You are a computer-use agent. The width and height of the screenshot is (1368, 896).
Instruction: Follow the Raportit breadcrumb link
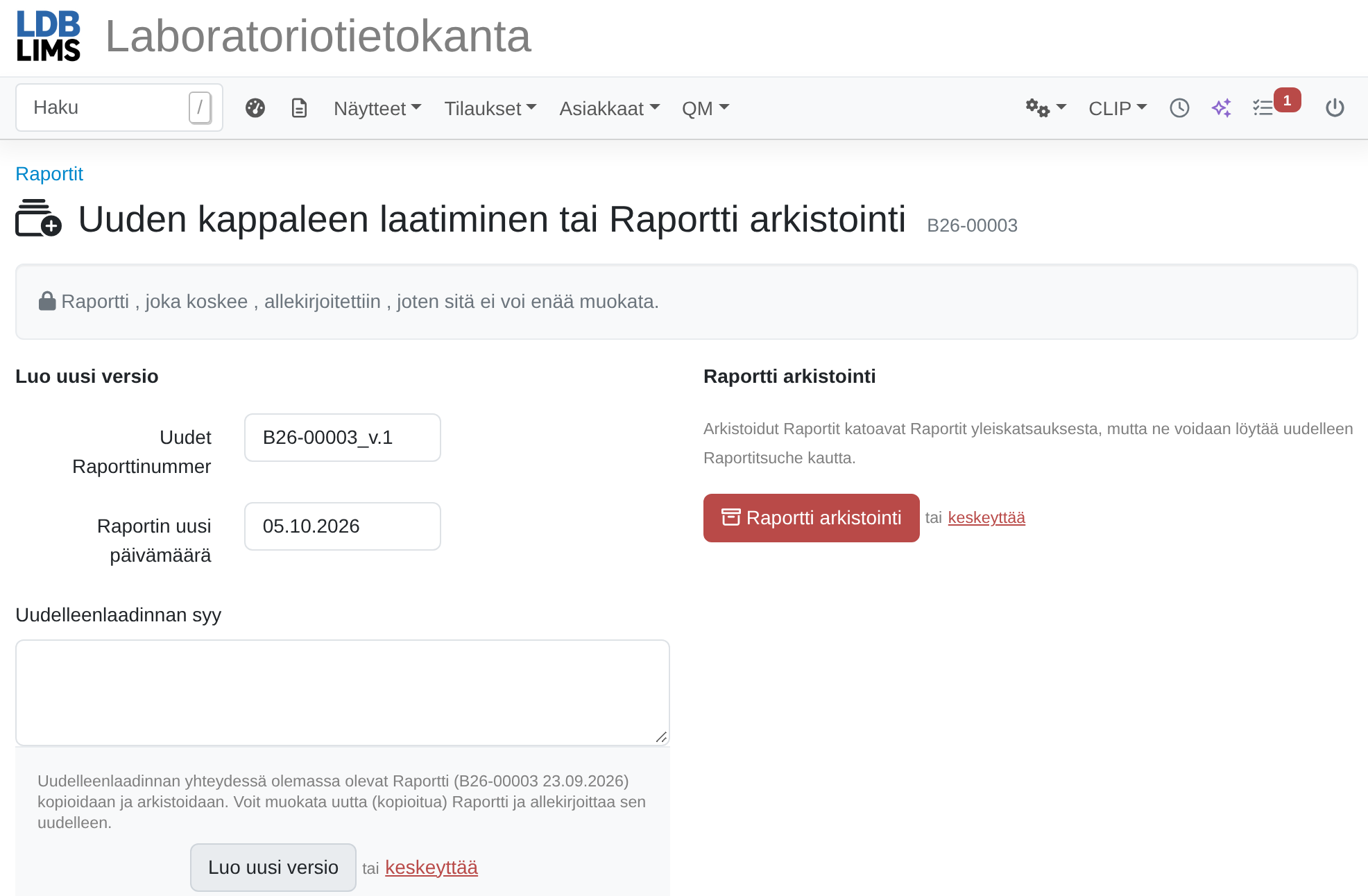tap(49, 173)
